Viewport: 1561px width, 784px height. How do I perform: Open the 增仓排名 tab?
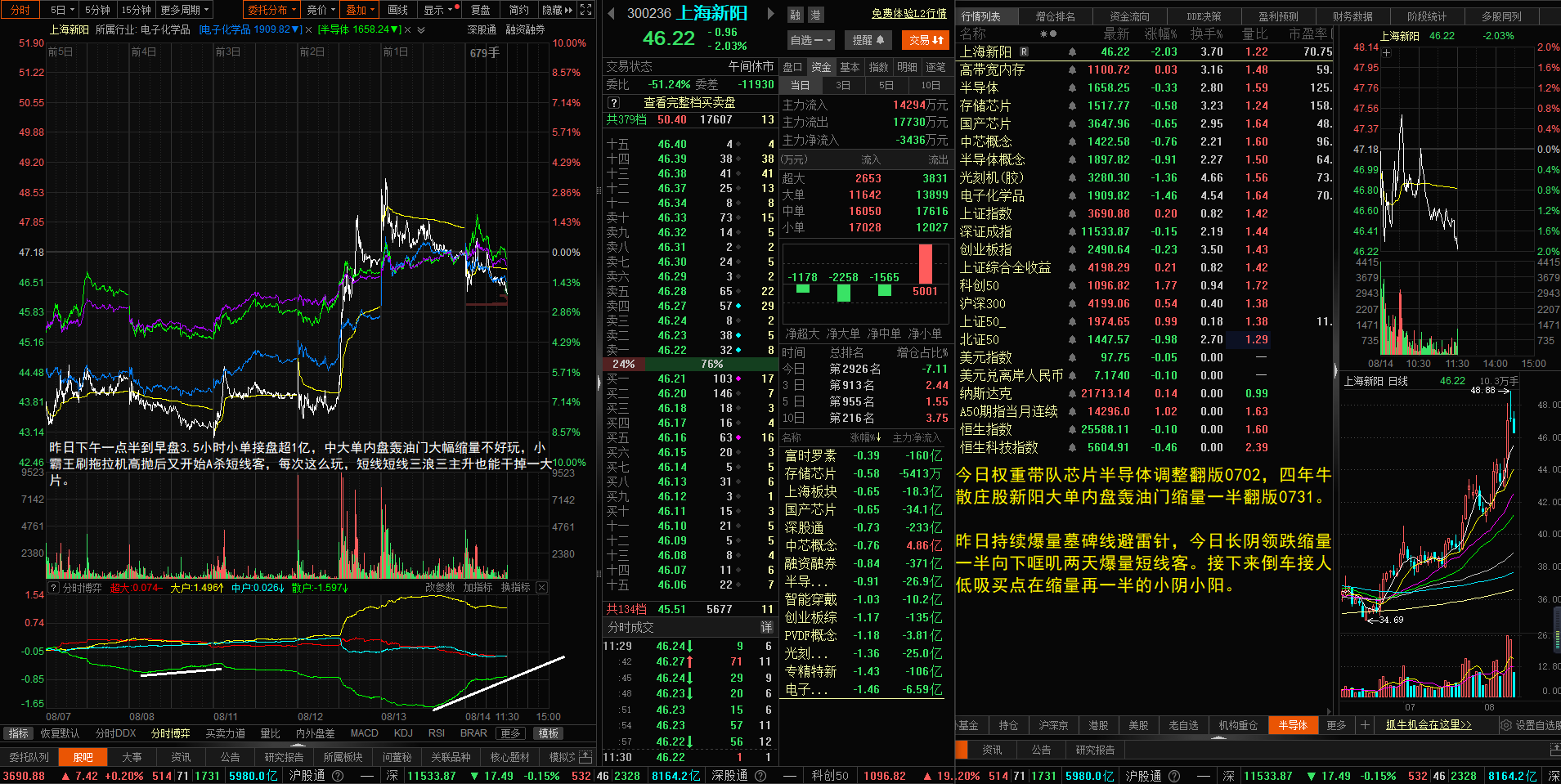point(1056,16)
